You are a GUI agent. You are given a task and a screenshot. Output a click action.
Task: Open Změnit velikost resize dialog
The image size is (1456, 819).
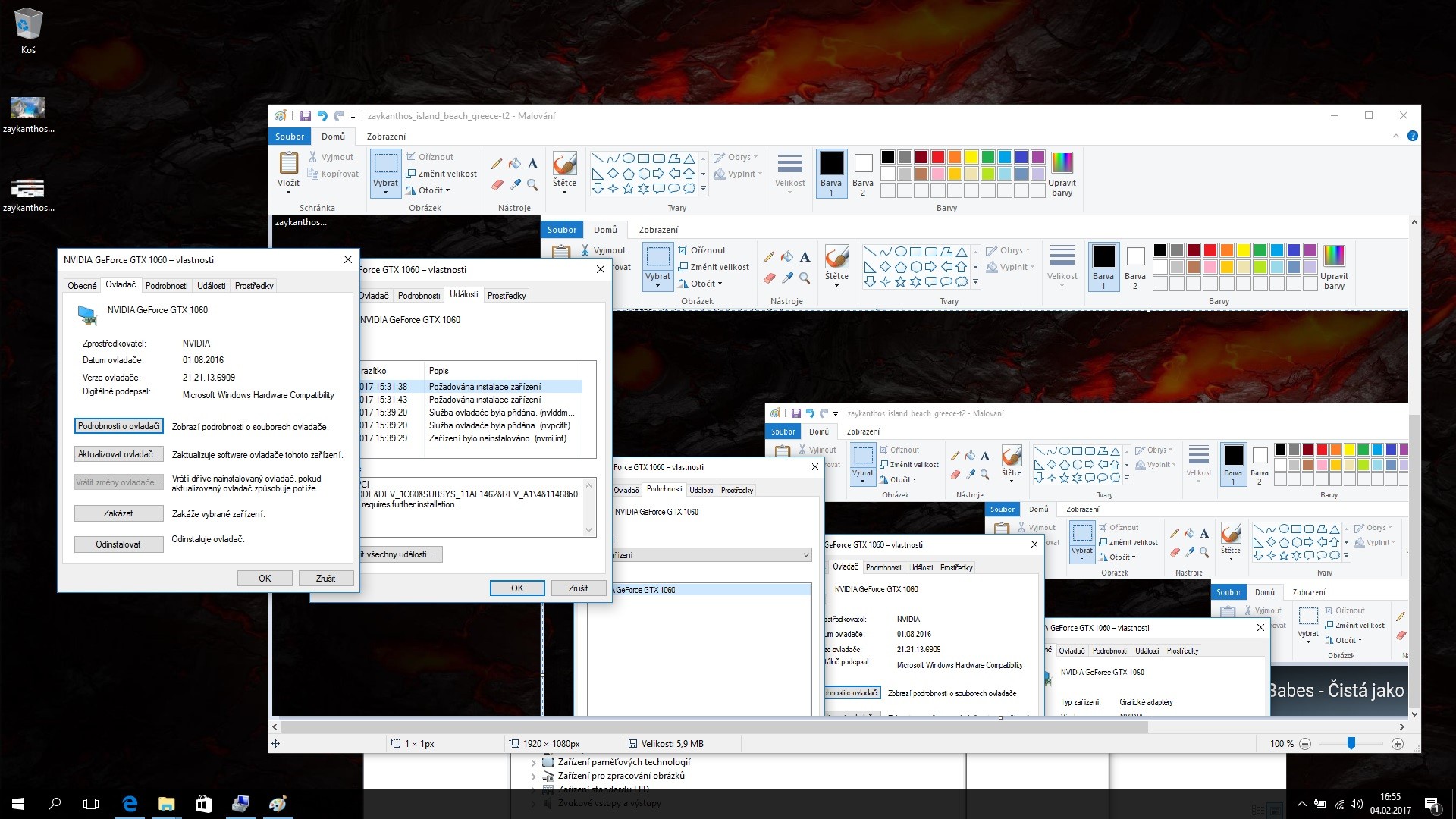[441, 174]
